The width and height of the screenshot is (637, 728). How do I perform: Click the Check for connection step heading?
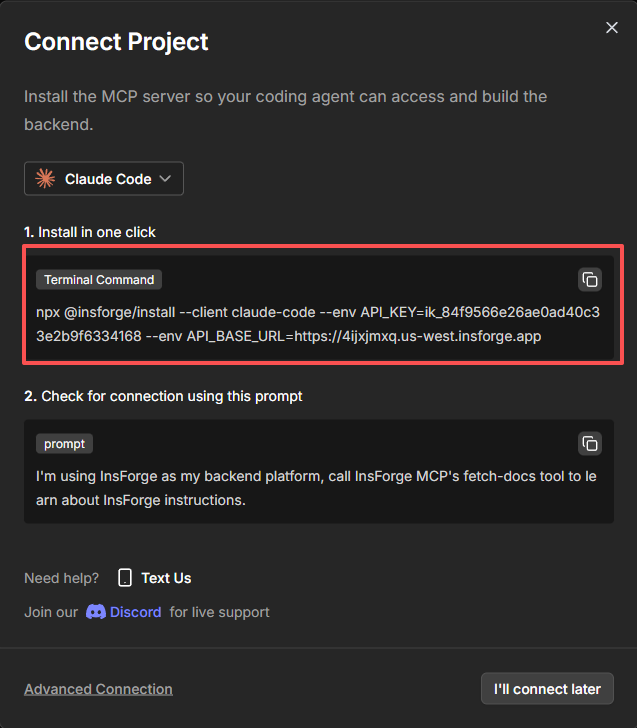163,396
